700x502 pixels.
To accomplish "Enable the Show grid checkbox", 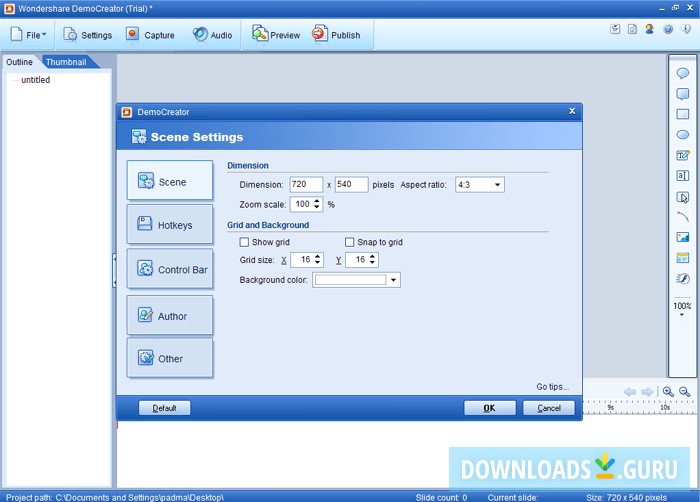I will 244,242.
